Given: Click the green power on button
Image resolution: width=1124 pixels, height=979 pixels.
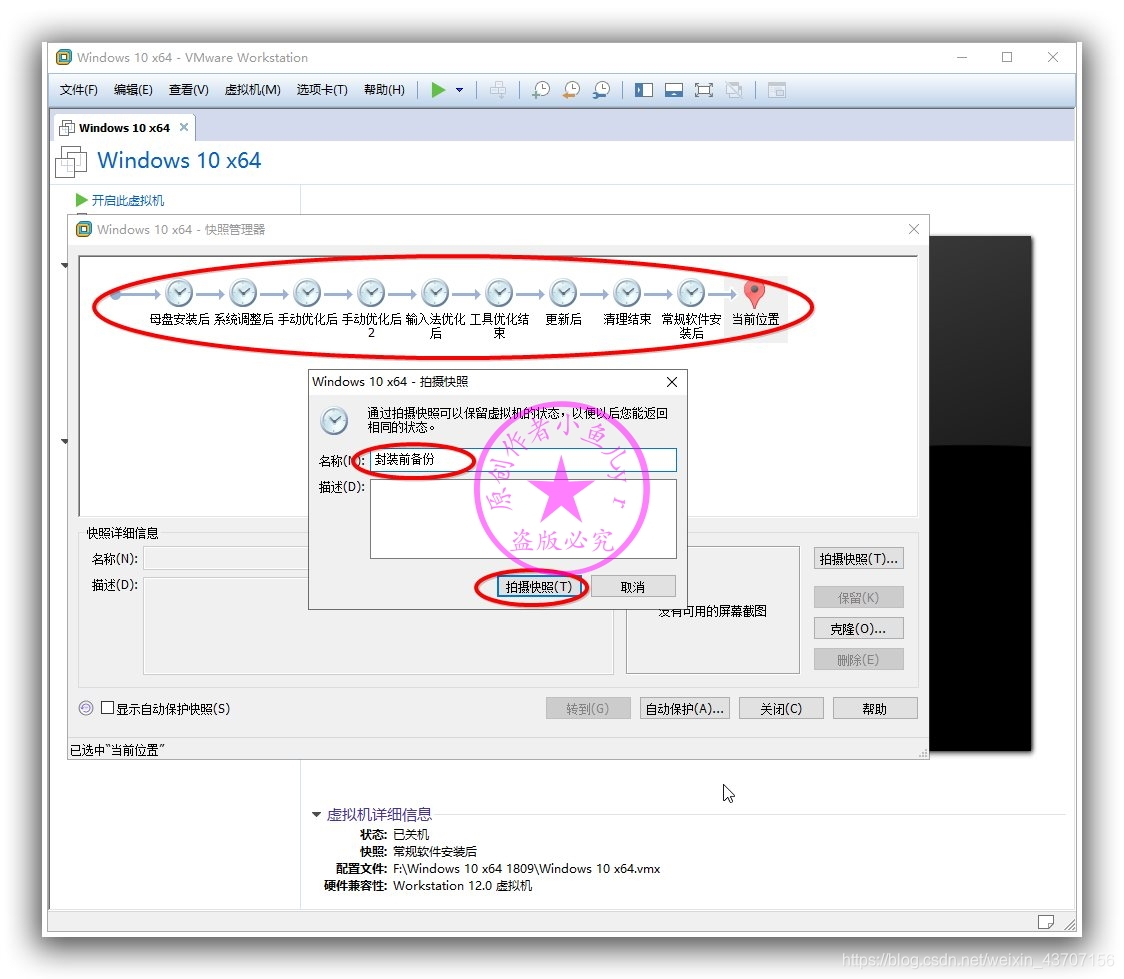Looking at the screenshot, I should (438, 90).
